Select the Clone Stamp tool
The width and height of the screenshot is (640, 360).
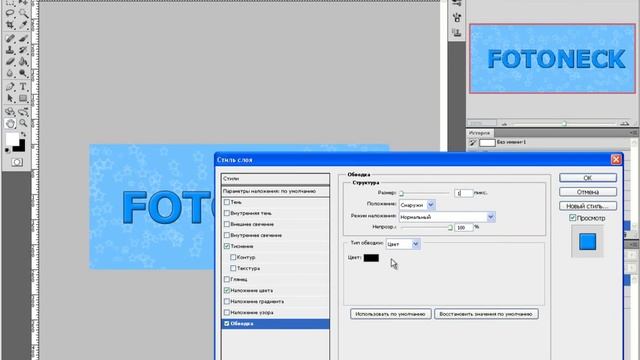point(10,50)
